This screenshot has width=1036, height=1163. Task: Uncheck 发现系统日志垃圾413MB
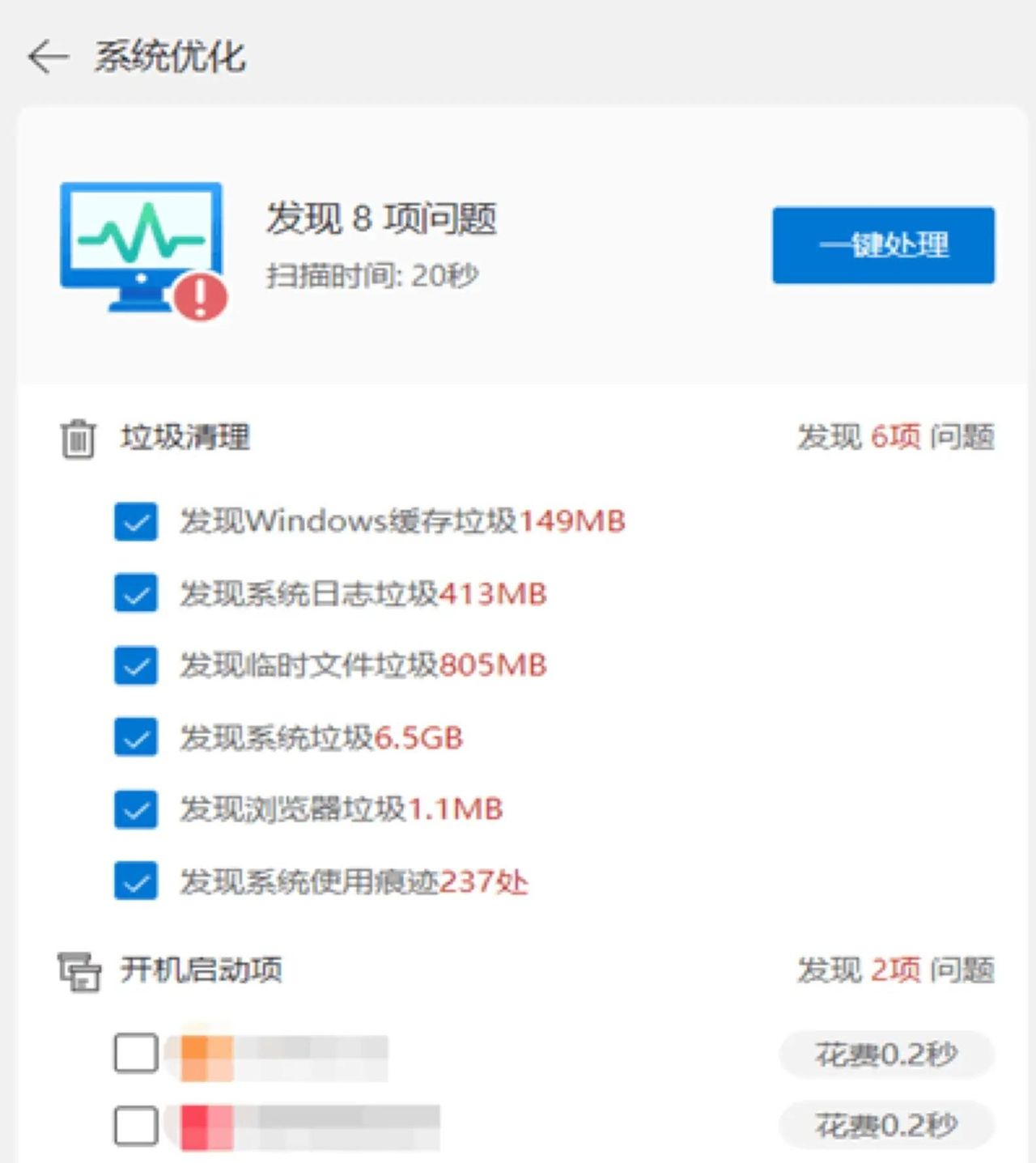pos(136,594)
